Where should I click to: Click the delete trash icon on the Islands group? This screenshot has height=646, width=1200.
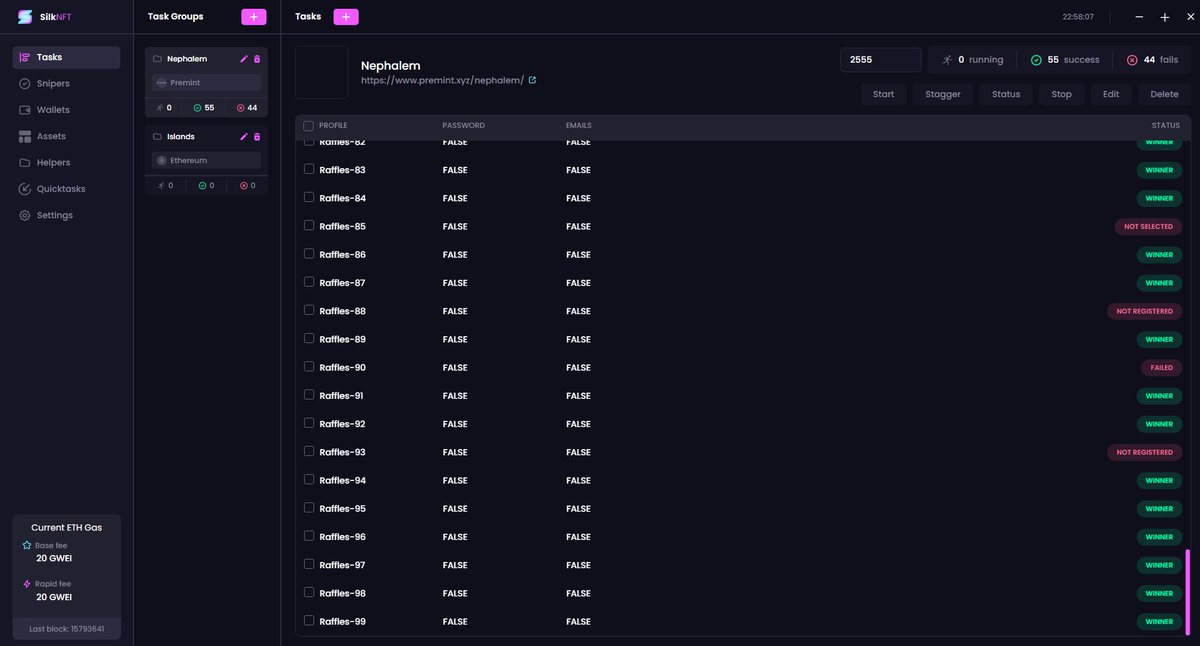point(255,135)
